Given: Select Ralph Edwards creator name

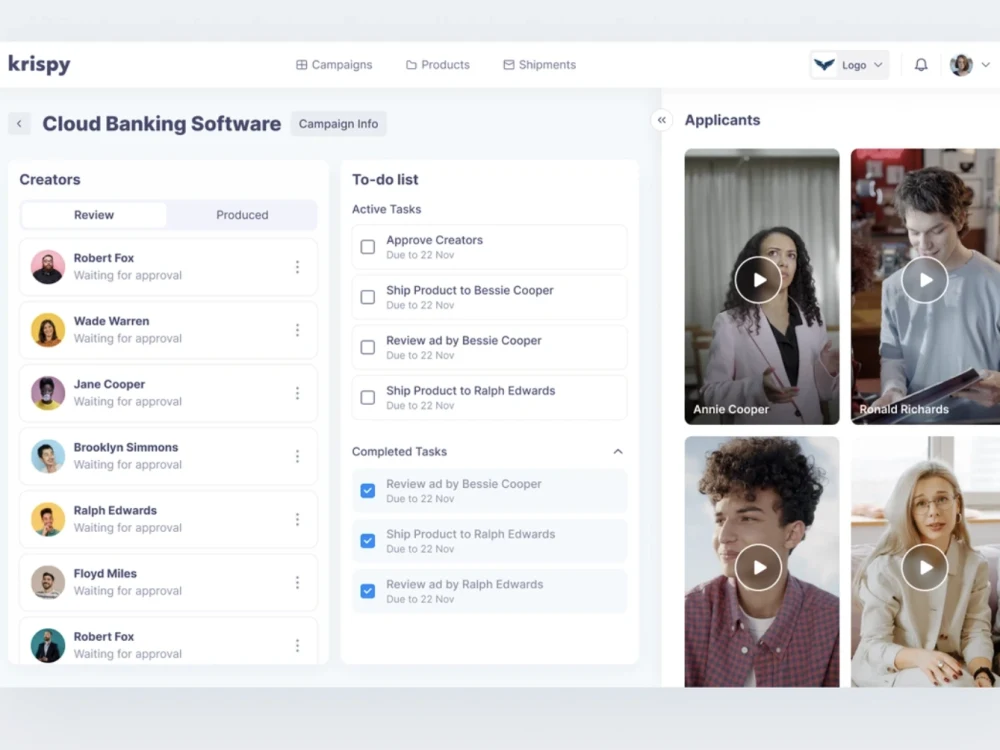Looking at the screenshot, I should tap(115, 510).
